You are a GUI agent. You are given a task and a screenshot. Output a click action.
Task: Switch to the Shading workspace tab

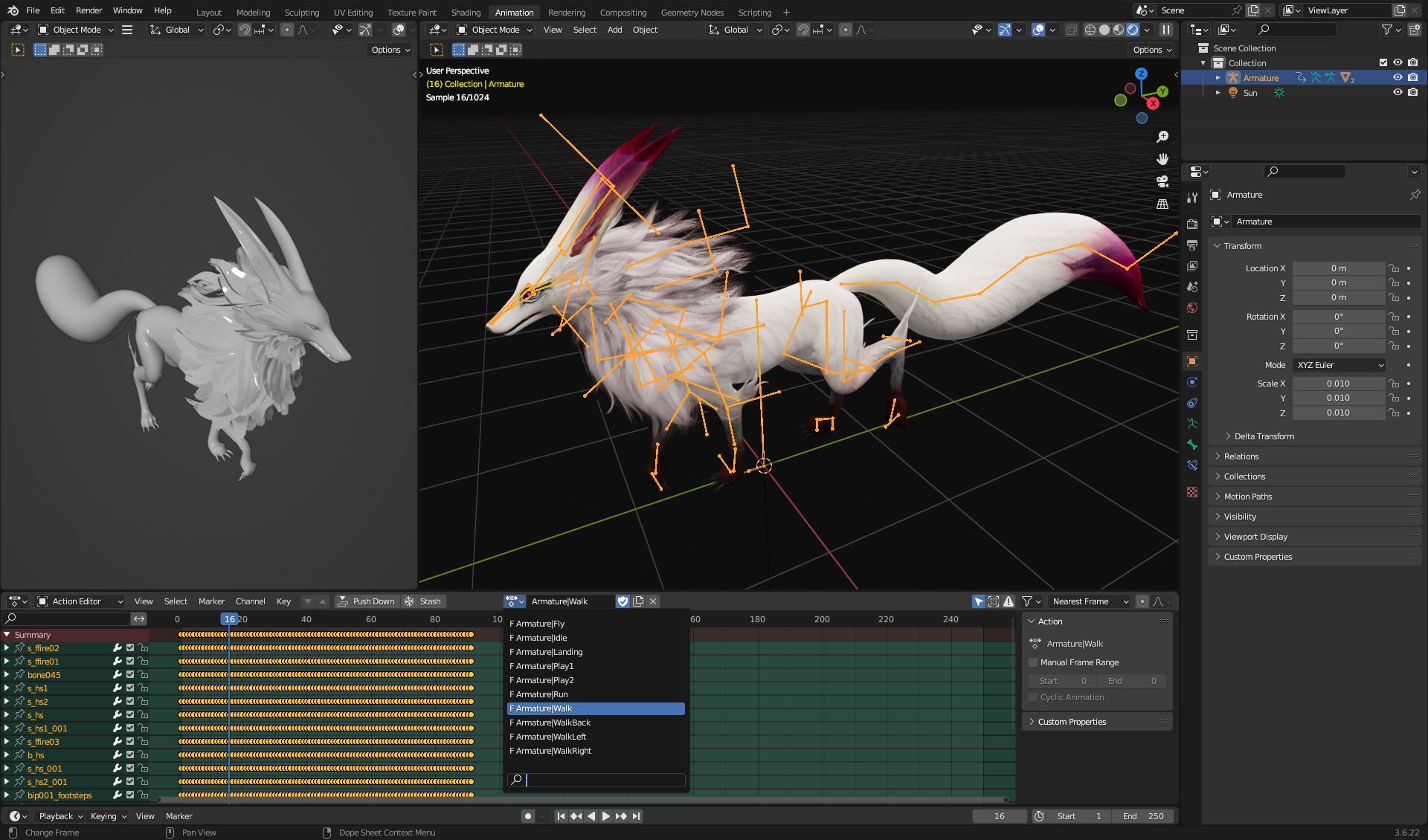pyautogui.click(x=466, y=12)
